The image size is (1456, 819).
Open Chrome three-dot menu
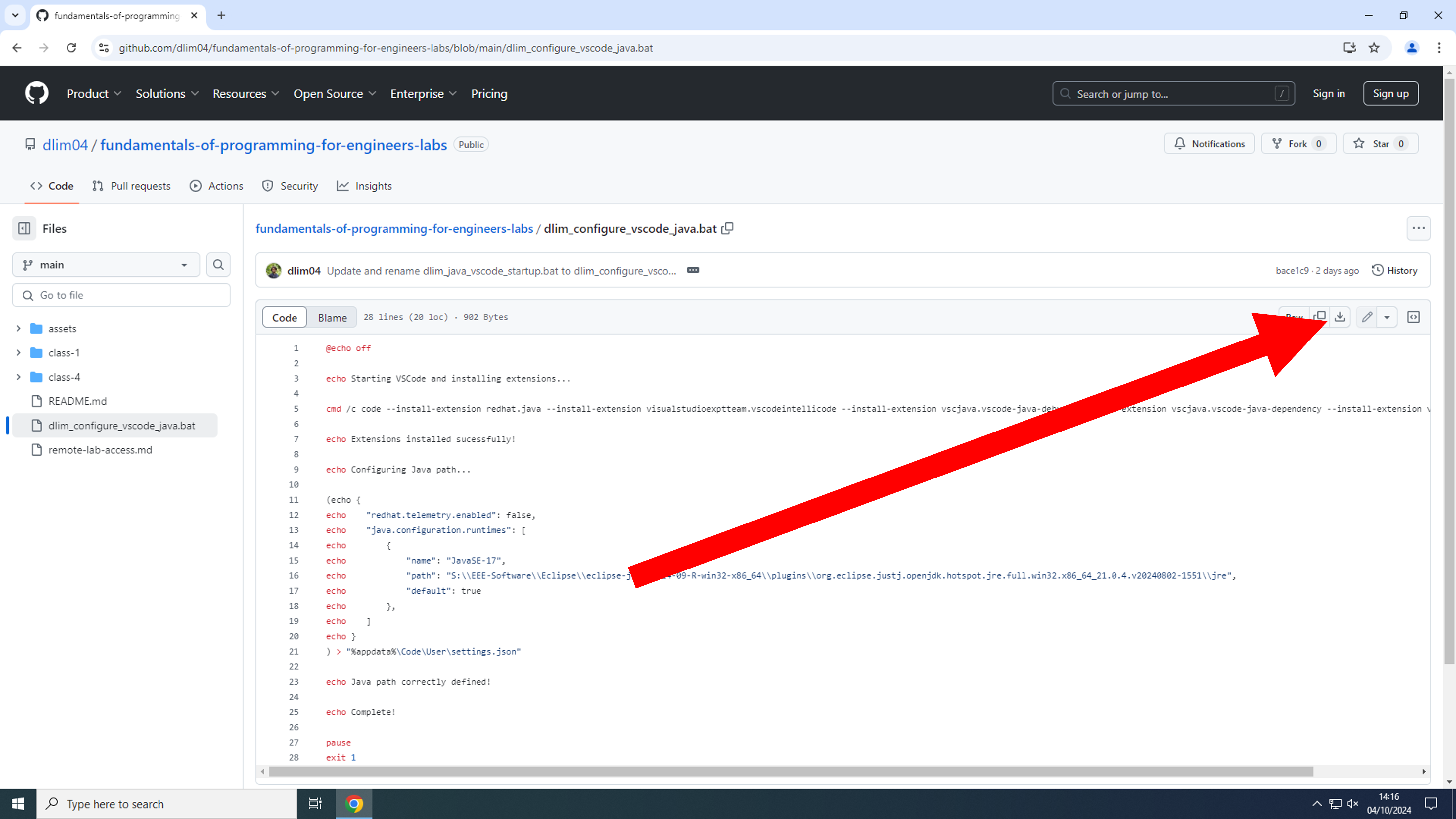(x=1439, y=48)
